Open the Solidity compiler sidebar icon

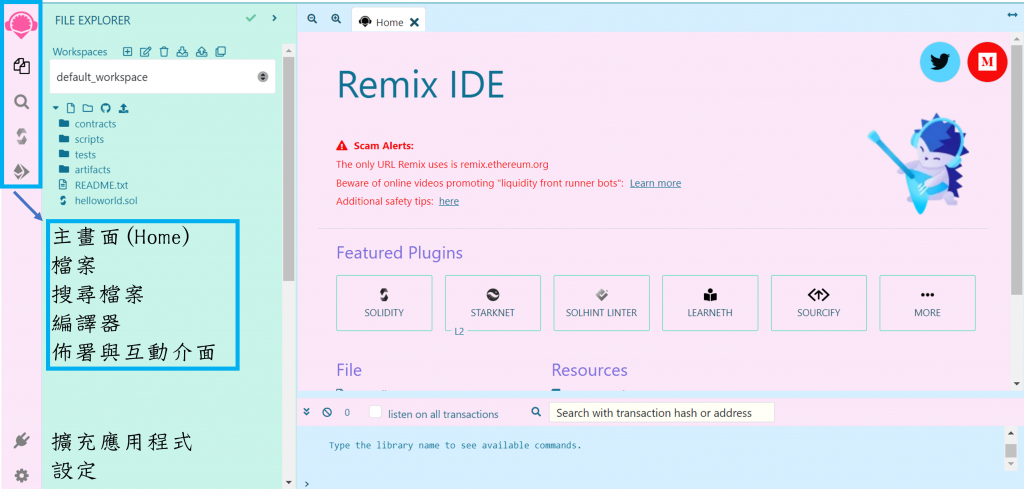[22, 136]
